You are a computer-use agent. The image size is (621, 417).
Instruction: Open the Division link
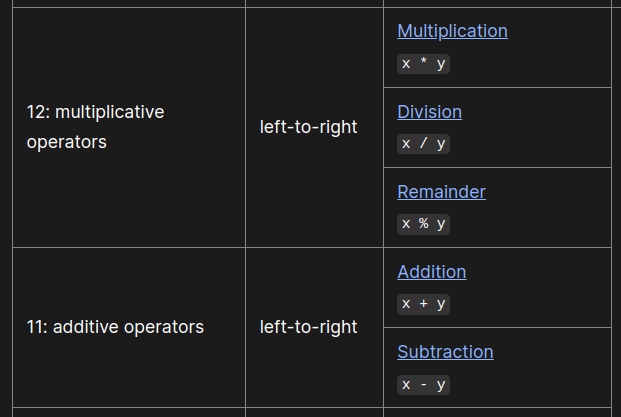429,111
